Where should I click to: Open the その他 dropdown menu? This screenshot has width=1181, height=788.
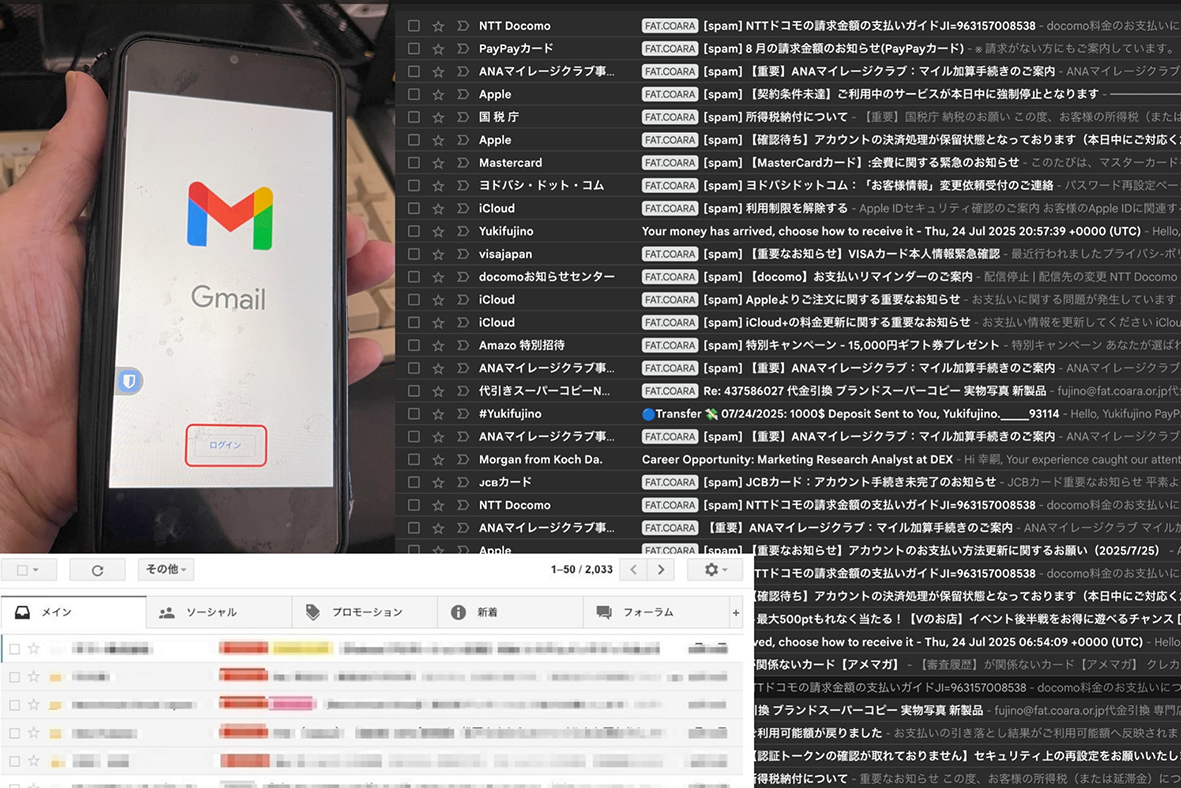[x=166, y=570]
